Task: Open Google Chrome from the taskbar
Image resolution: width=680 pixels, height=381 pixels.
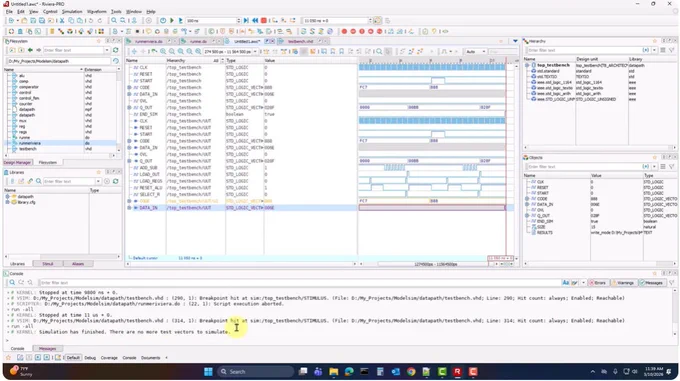Action: 411,371
